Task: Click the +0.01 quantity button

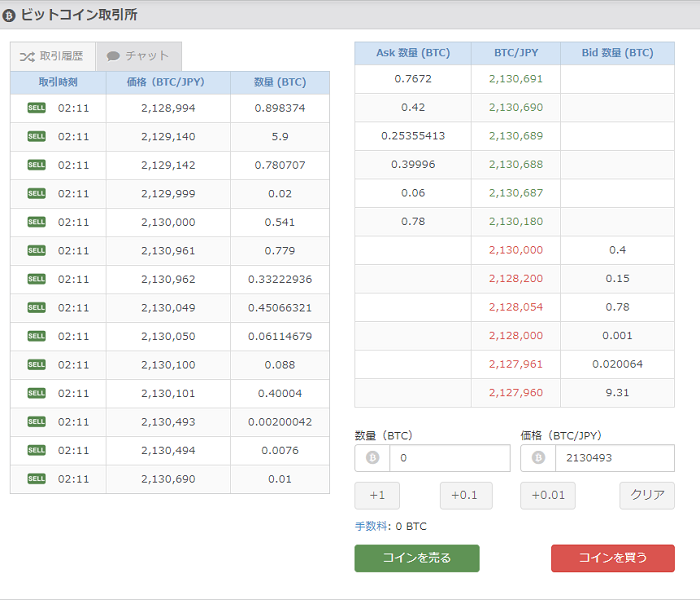Action: click(x=548, y=496)
